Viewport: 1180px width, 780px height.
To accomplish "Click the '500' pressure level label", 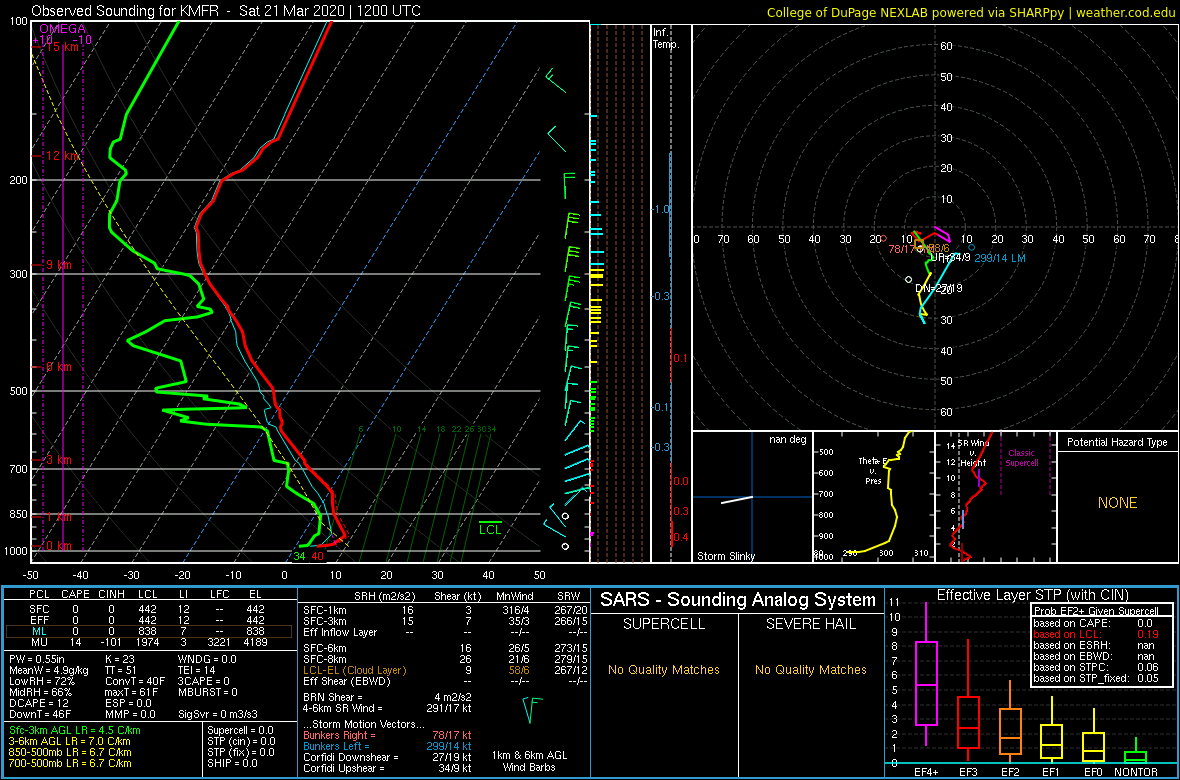I will coord(17,391).
